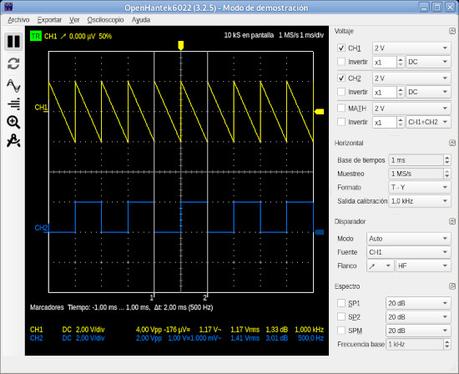Enable the SP1 spectrum checkbox
Image resolution: width=459 pixels, height=374 pixels.
(341, 303)
